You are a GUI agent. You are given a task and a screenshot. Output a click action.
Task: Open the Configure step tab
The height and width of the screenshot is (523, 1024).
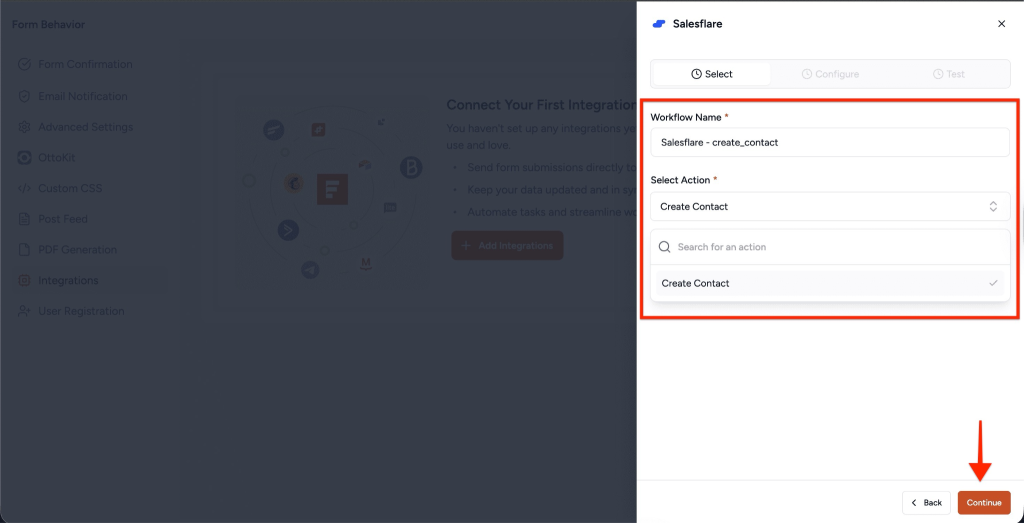pyautogui.click(x=830, y=74)
